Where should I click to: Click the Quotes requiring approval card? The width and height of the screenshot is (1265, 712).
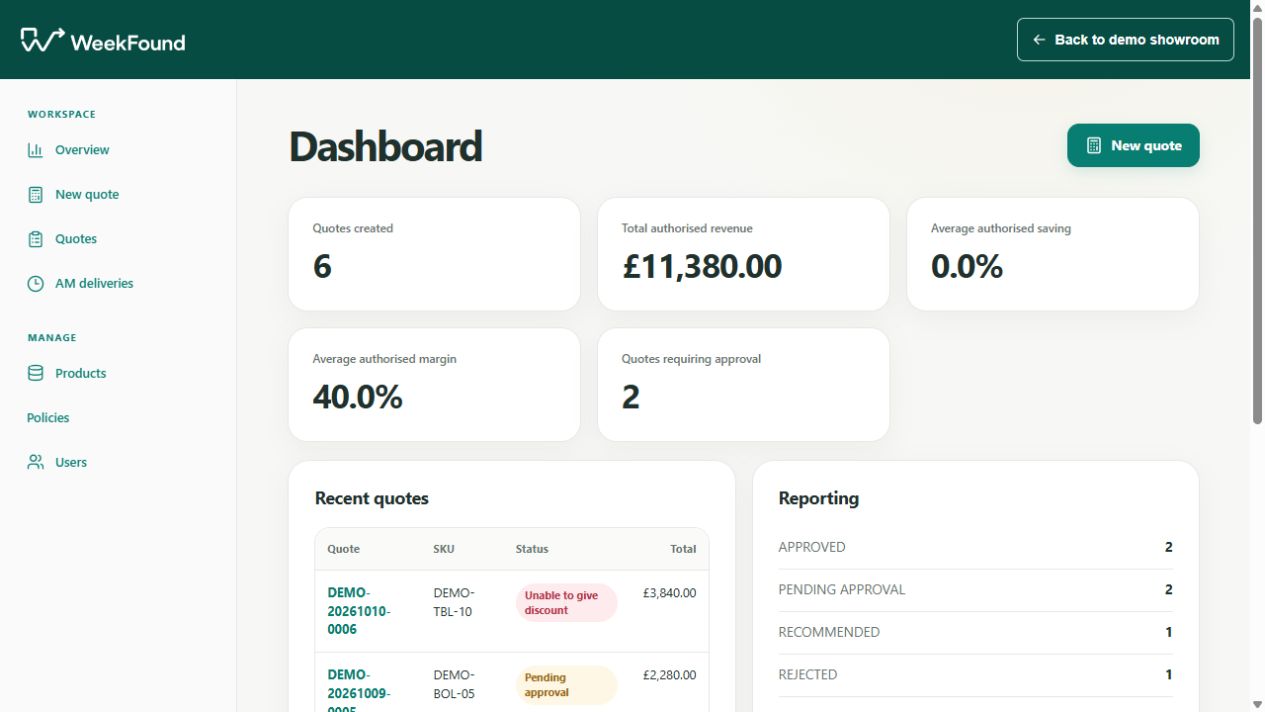click(743, 385)
